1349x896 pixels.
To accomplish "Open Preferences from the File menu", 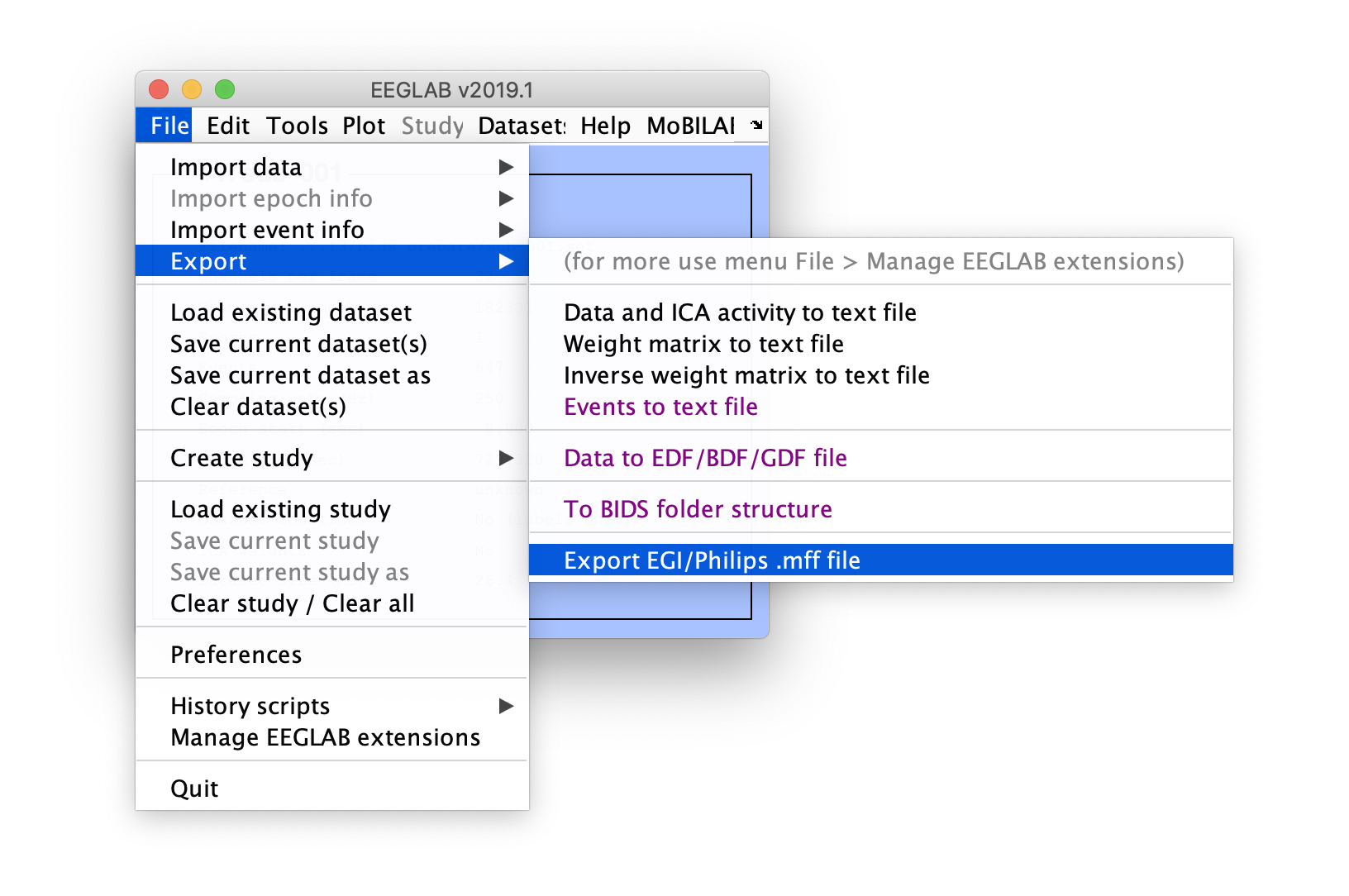I will pos(236,655).
